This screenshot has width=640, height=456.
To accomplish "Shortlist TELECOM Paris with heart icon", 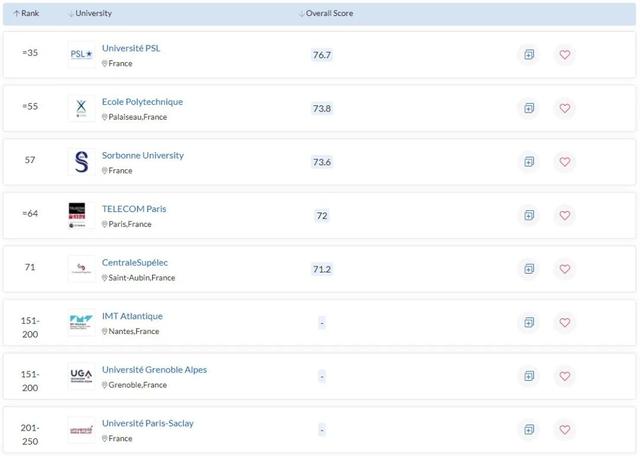I will [565, 215].
